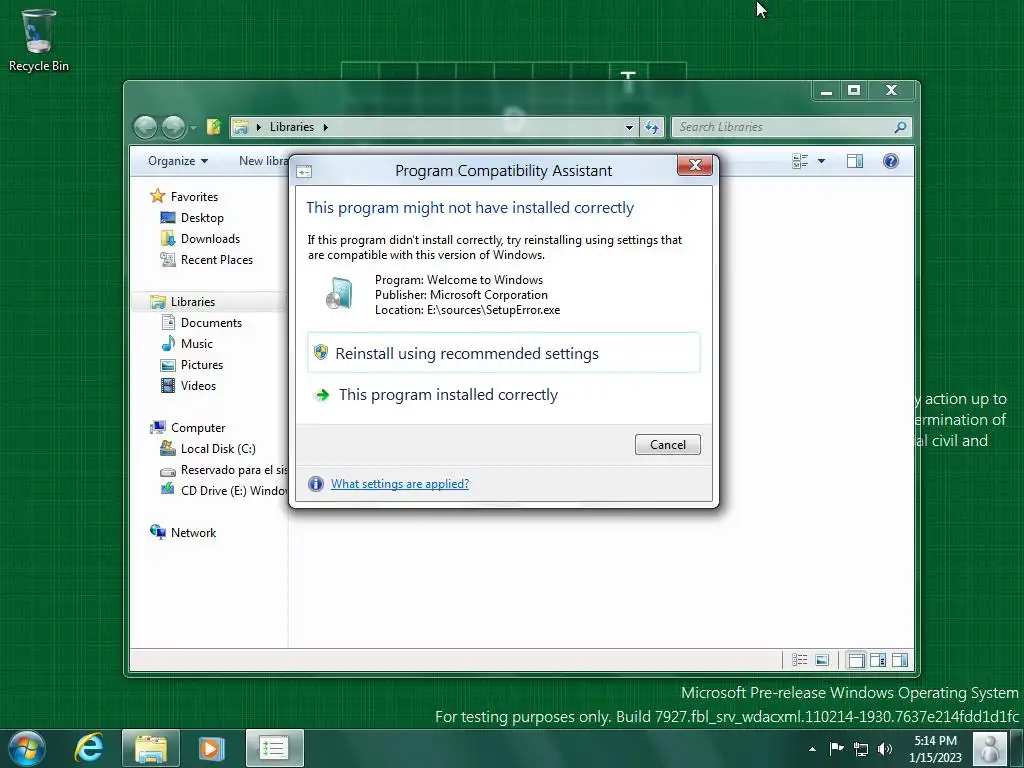1024x768 pixels.
Task: Click the Libraries breadcrumb in address bar
Action: [x=292, y=127]
